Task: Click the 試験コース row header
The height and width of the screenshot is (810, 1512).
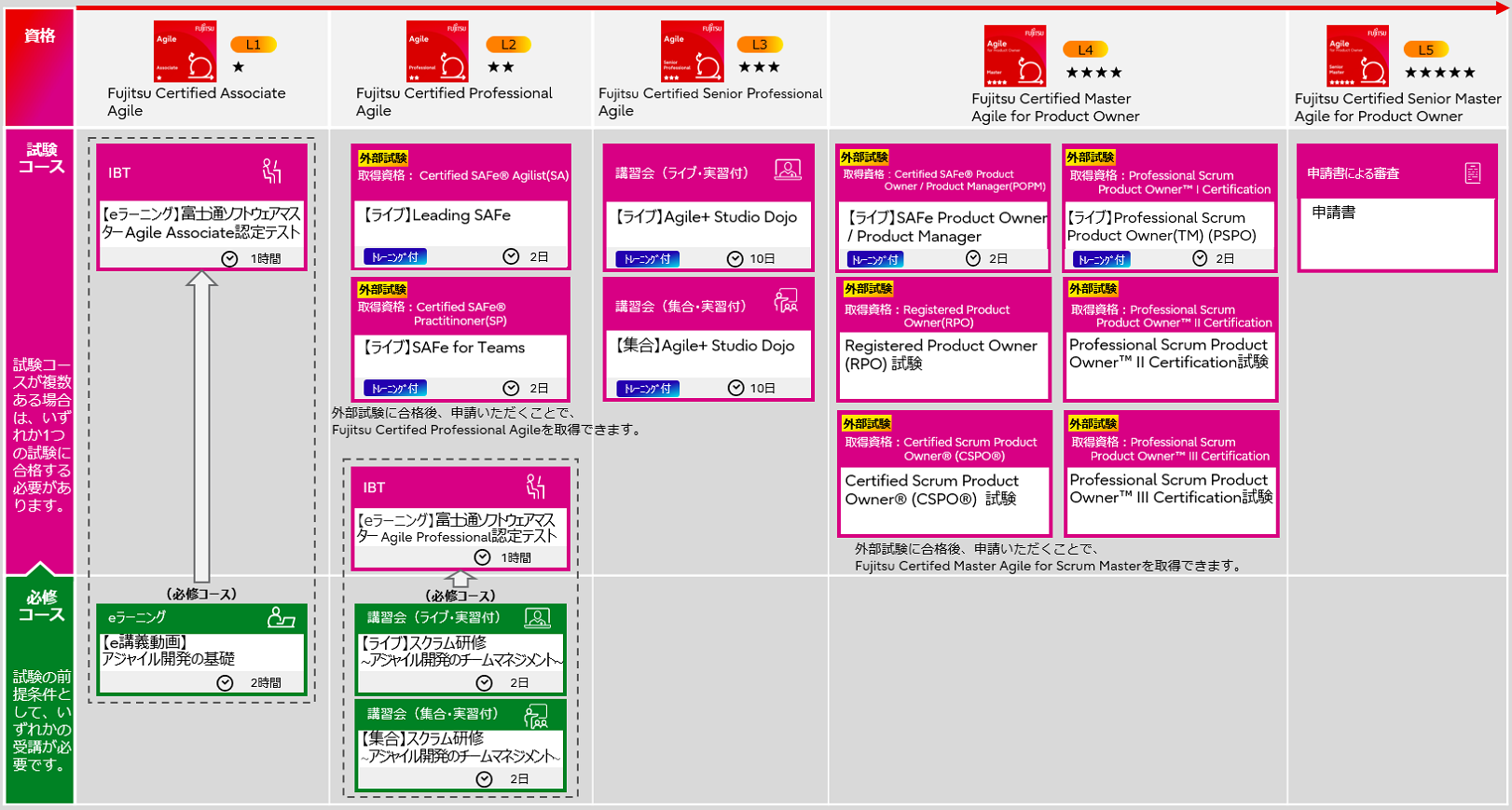Action: 41,158
